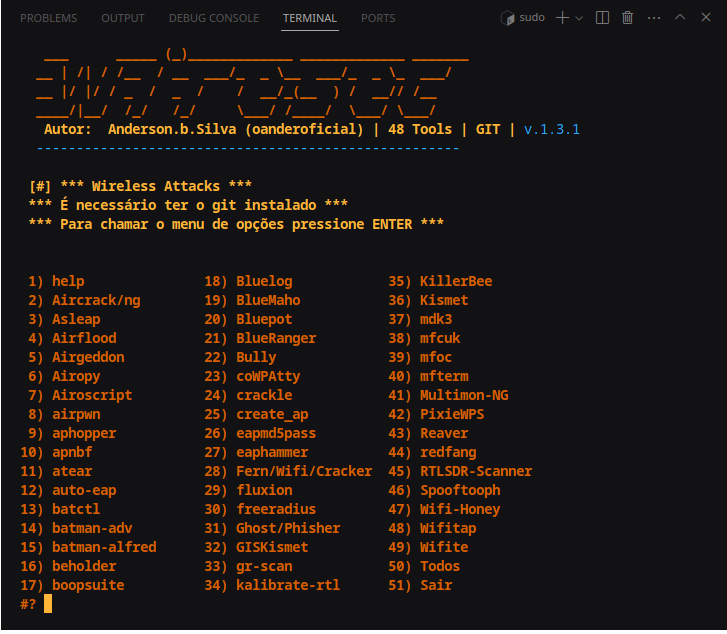Click option '34) kalibrate-rtl'
Screen dimensions: 727x634
[272, 585]
